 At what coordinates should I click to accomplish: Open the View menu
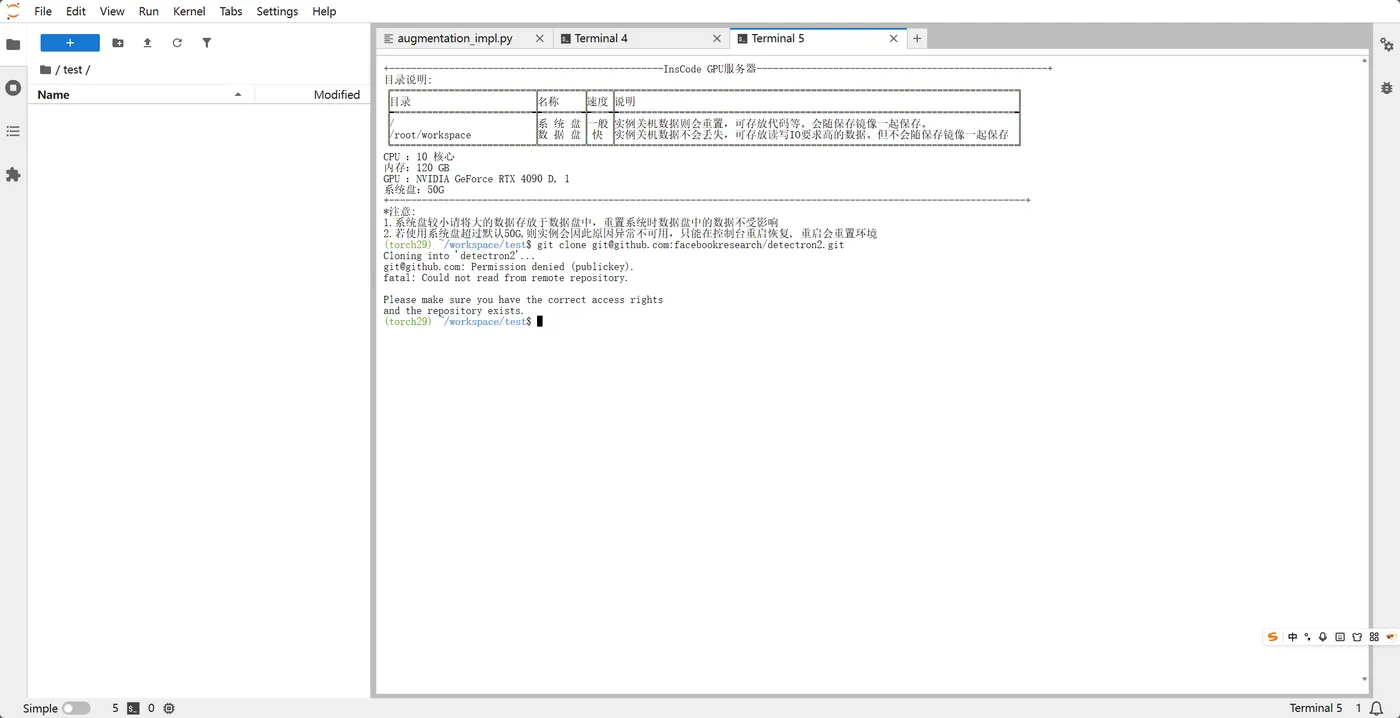click(x=112, y=11)
